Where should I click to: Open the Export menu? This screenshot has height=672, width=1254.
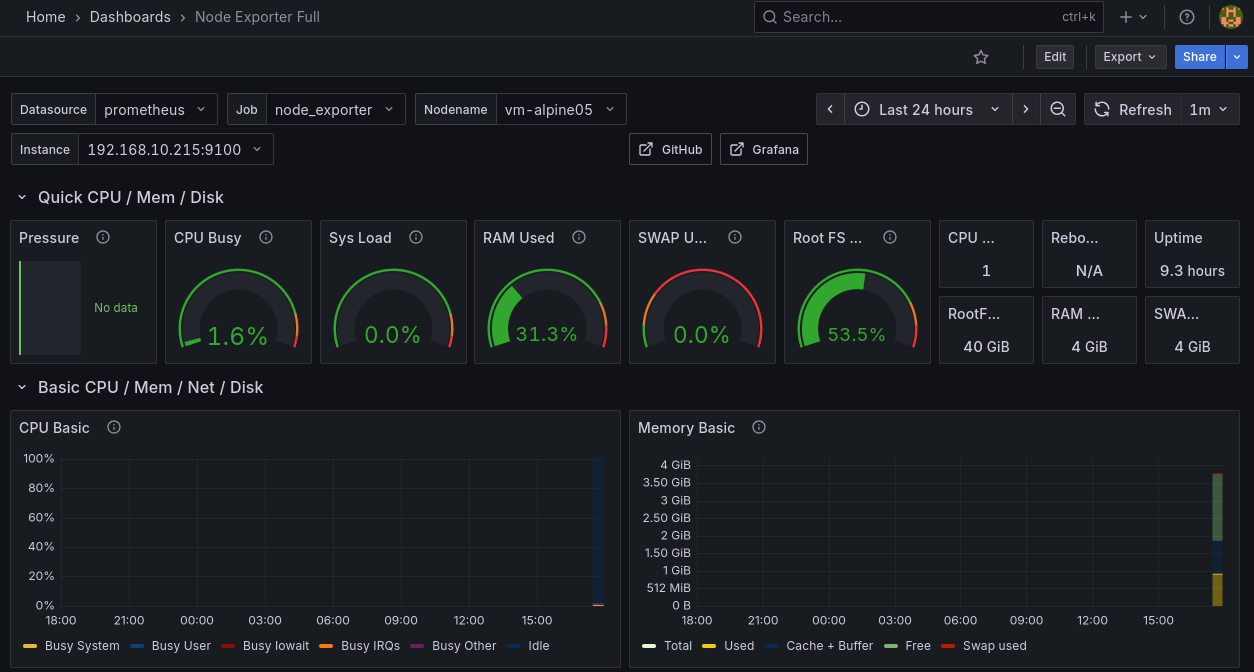(x=1130, y=57)
